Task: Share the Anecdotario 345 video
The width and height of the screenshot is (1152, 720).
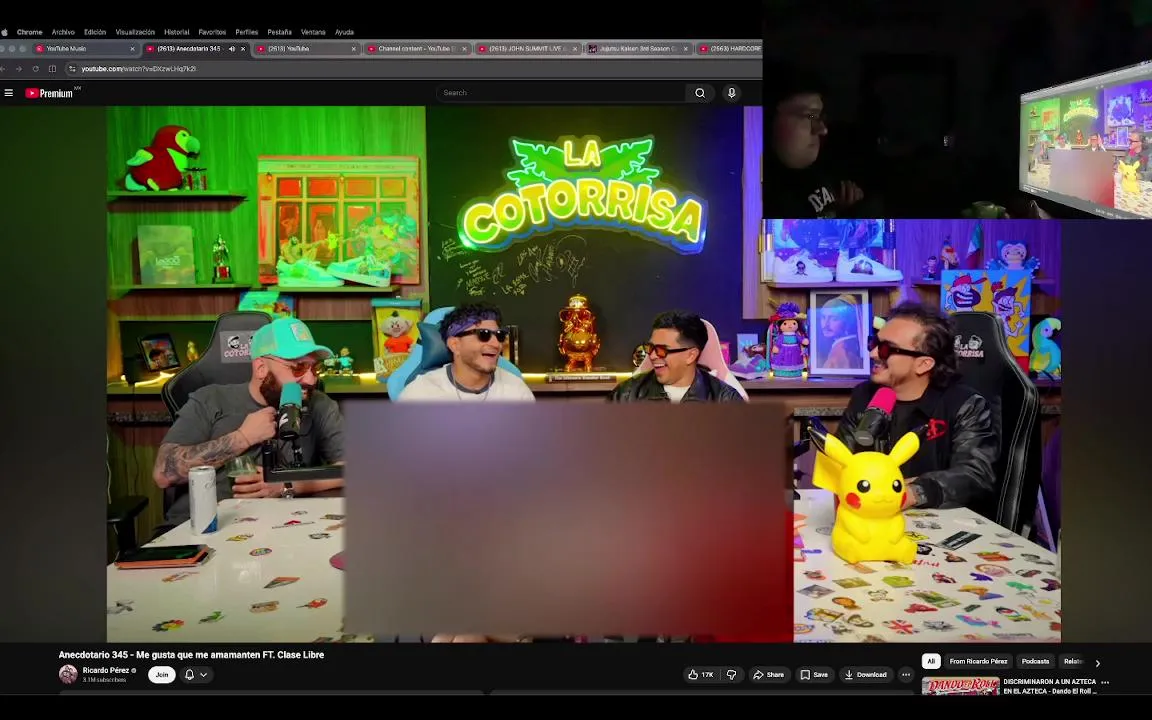Action: 768,674
